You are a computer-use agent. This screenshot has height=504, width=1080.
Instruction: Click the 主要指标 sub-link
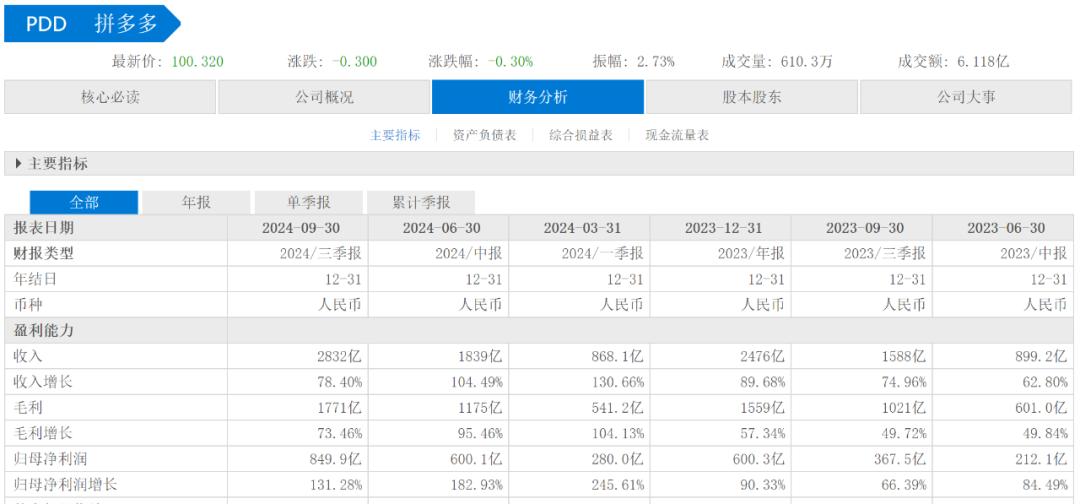click(x=395, y=136)
